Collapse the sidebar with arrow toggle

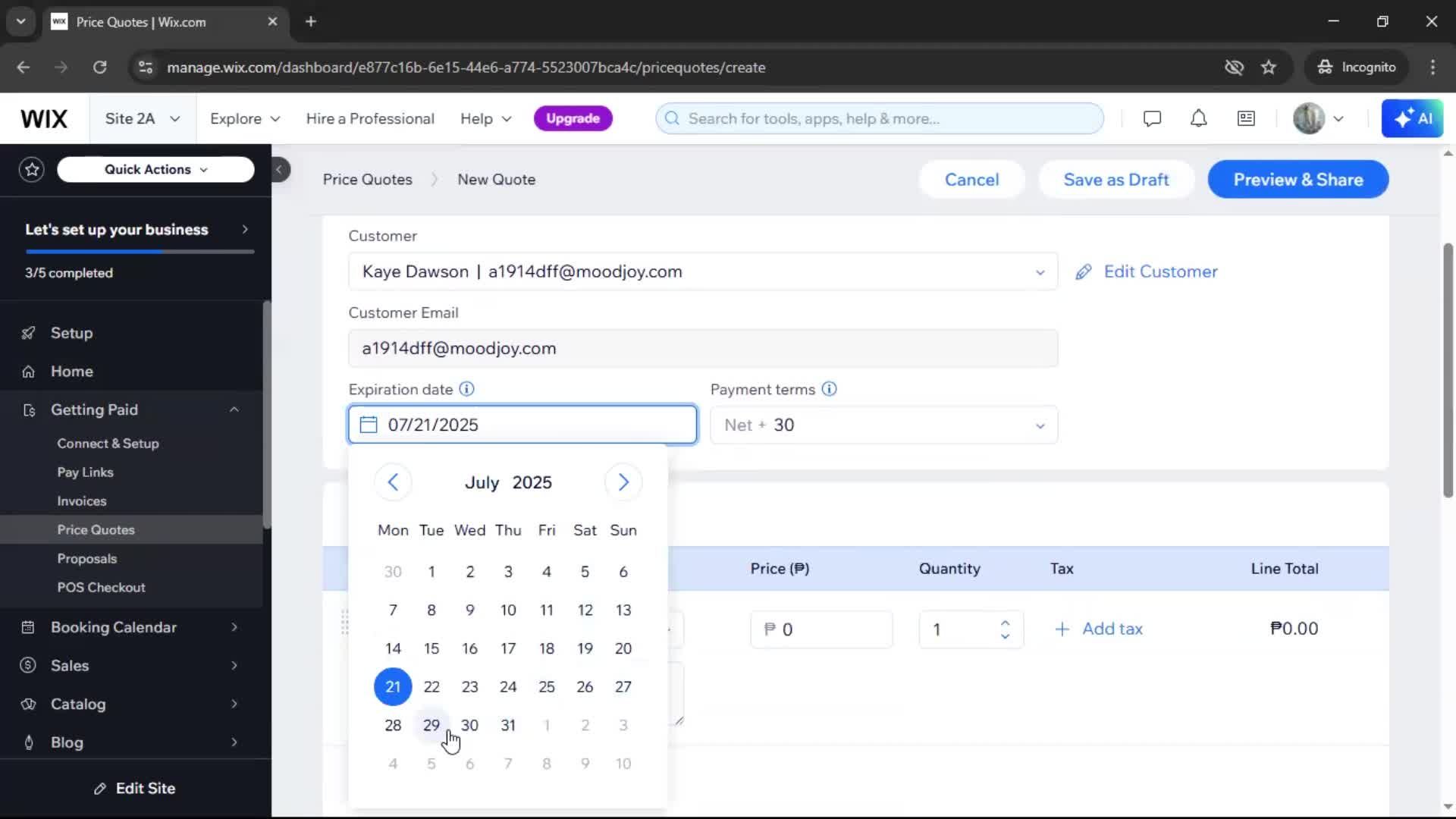pyautogui.click(x=279, y=169)
